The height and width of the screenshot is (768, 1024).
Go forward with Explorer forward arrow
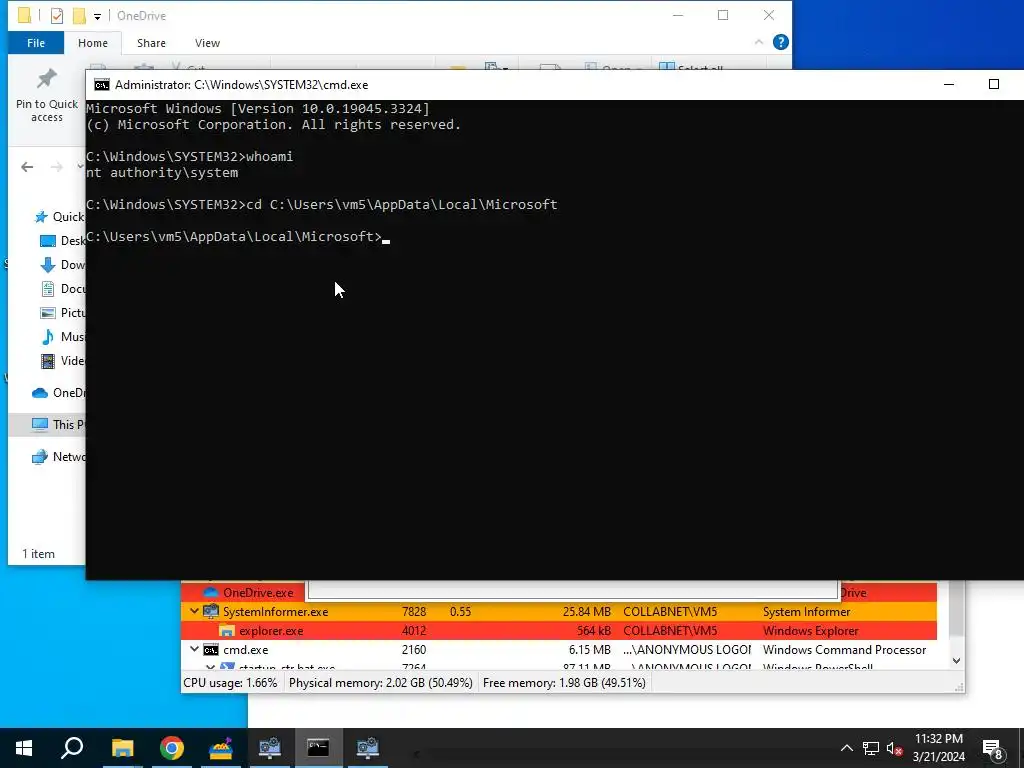pos(57,167)
